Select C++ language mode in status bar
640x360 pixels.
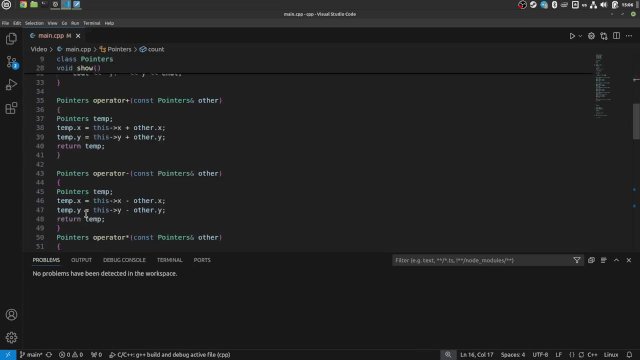(x=592, y=355)
